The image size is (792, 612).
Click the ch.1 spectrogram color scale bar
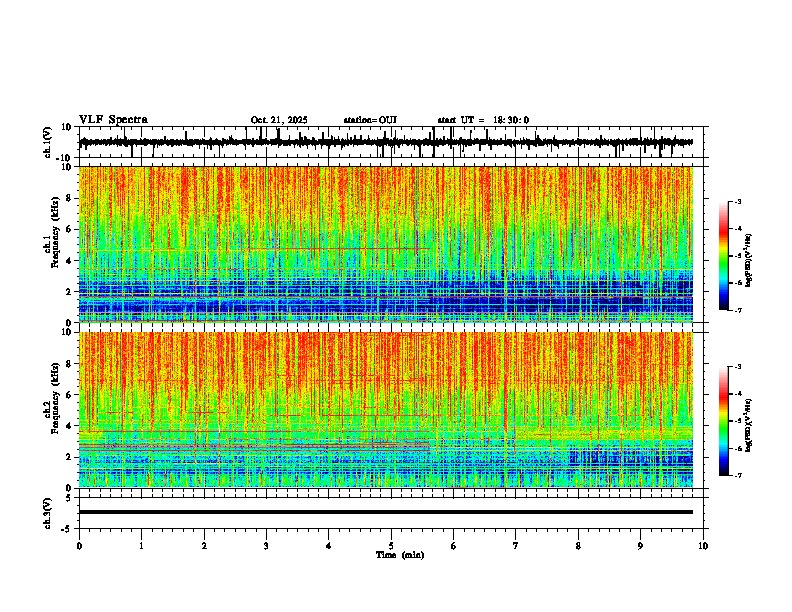coord(723,256)
